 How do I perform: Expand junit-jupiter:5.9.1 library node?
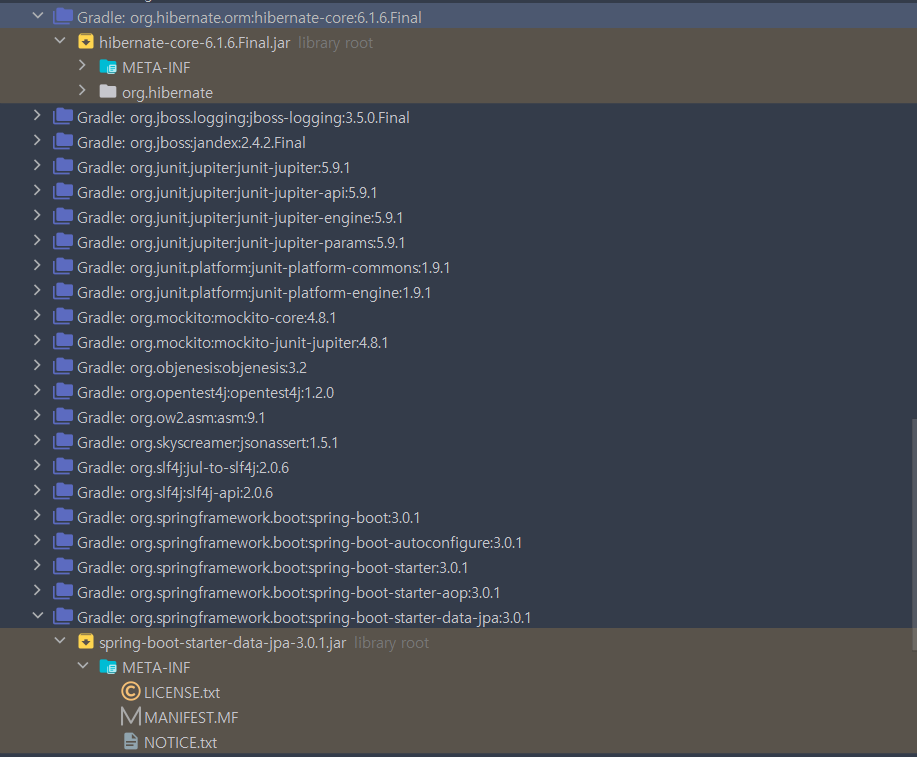click(x=37, y=166)
